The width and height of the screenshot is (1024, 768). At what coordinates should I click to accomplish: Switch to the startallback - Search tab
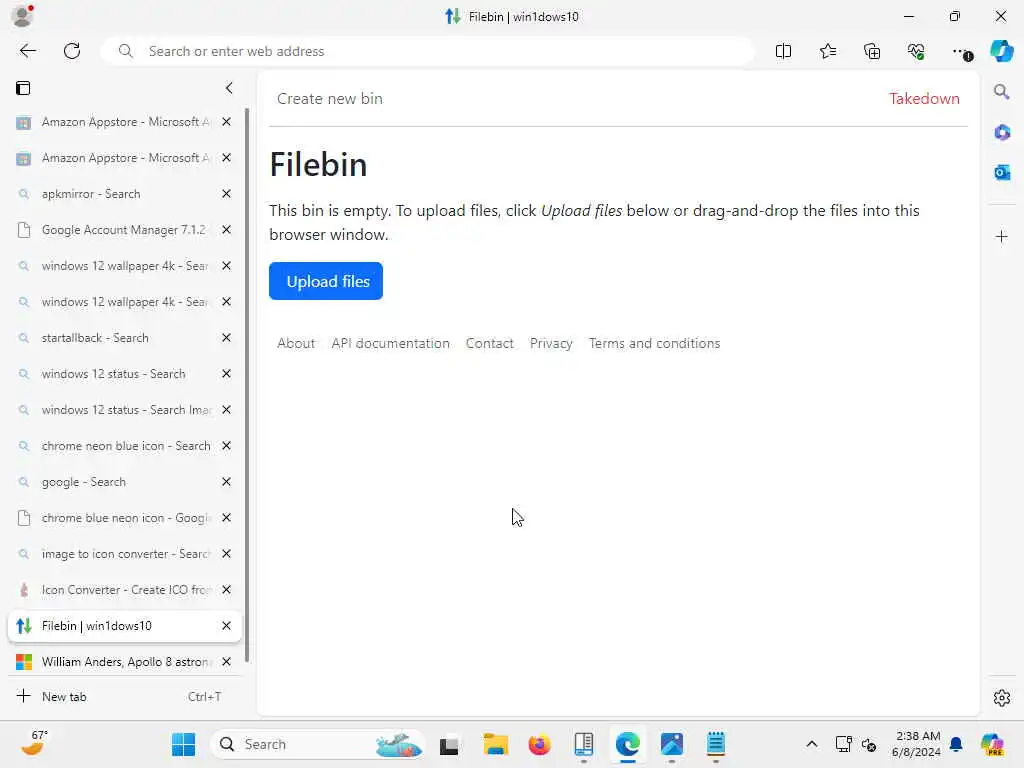124,338
